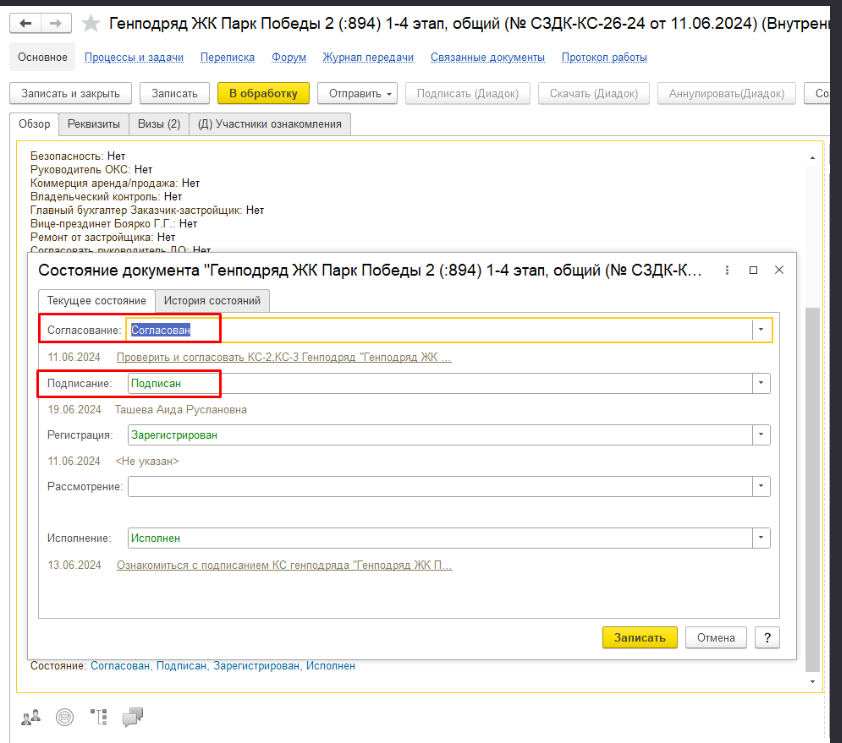The width and height of the screenshot is (842, 743).
Task: Add document to favorites with star
Action: click(90, 23)
